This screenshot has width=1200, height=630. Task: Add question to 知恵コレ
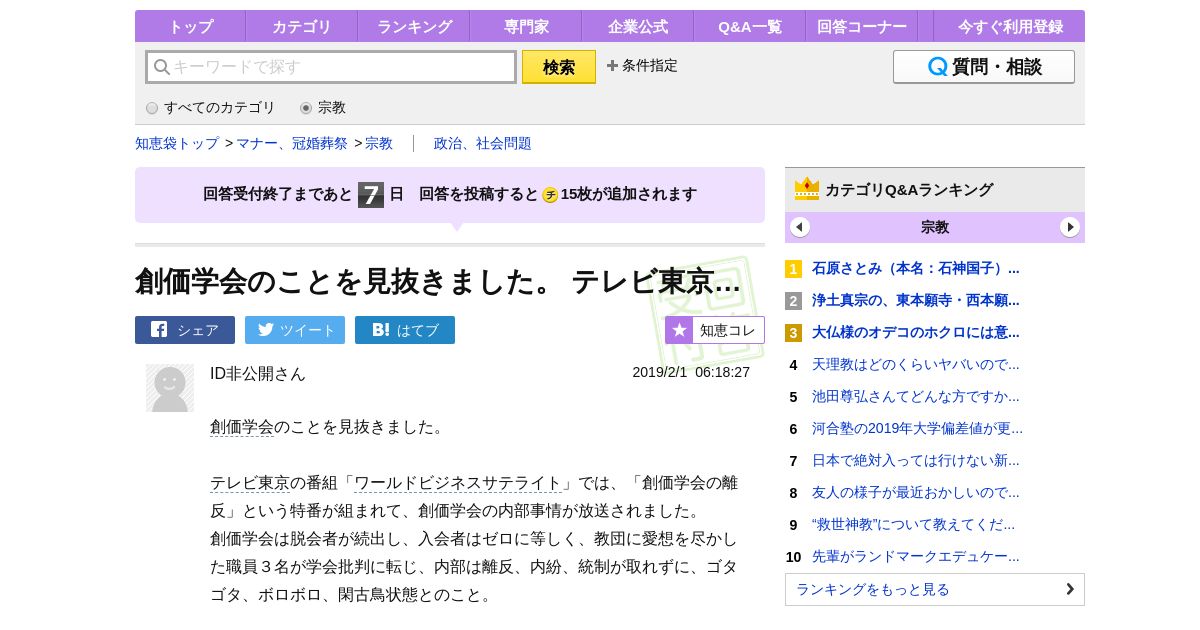[x=715, y=330]
